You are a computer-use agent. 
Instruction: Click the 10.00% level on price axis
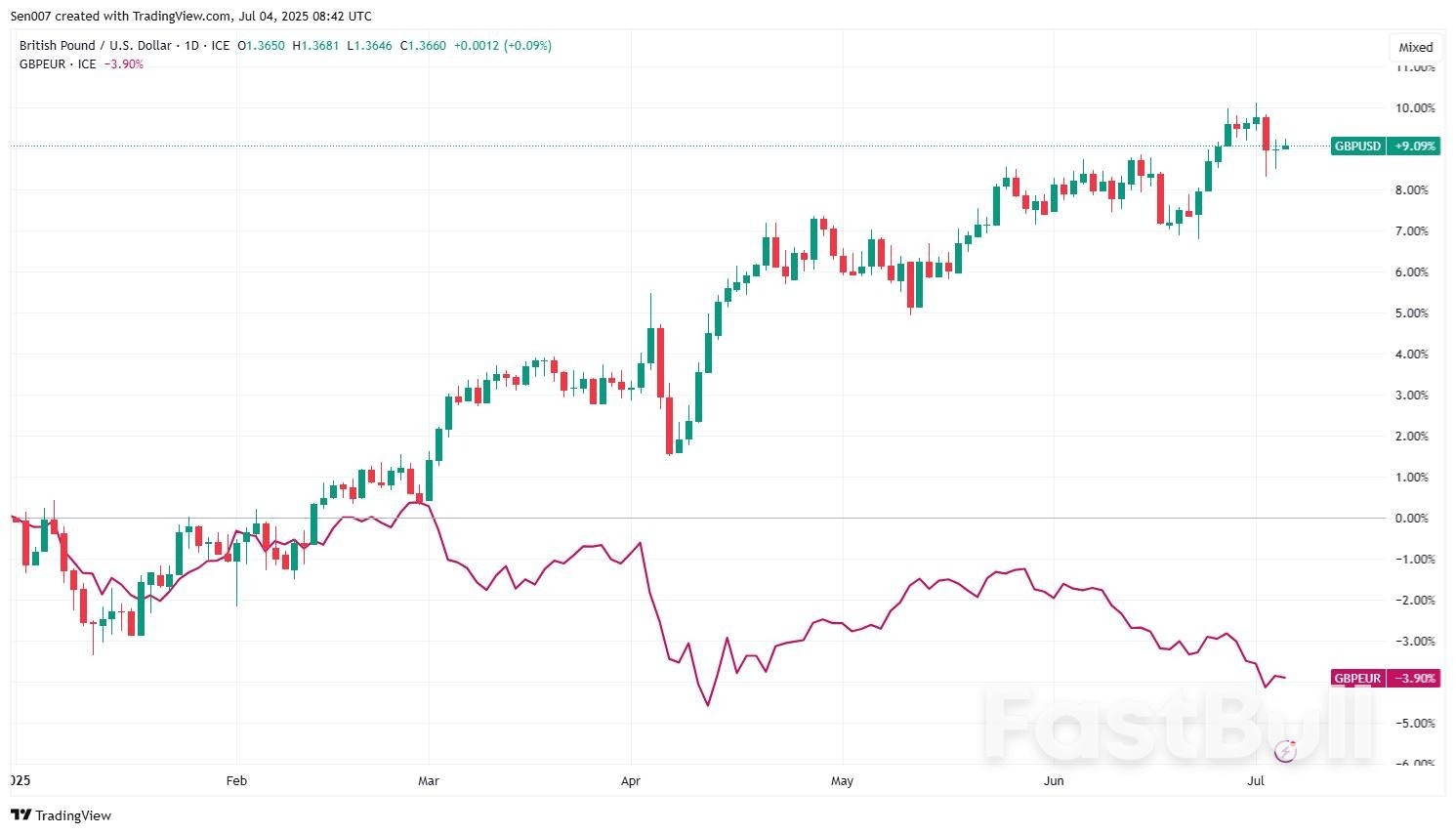(1415, 108)
